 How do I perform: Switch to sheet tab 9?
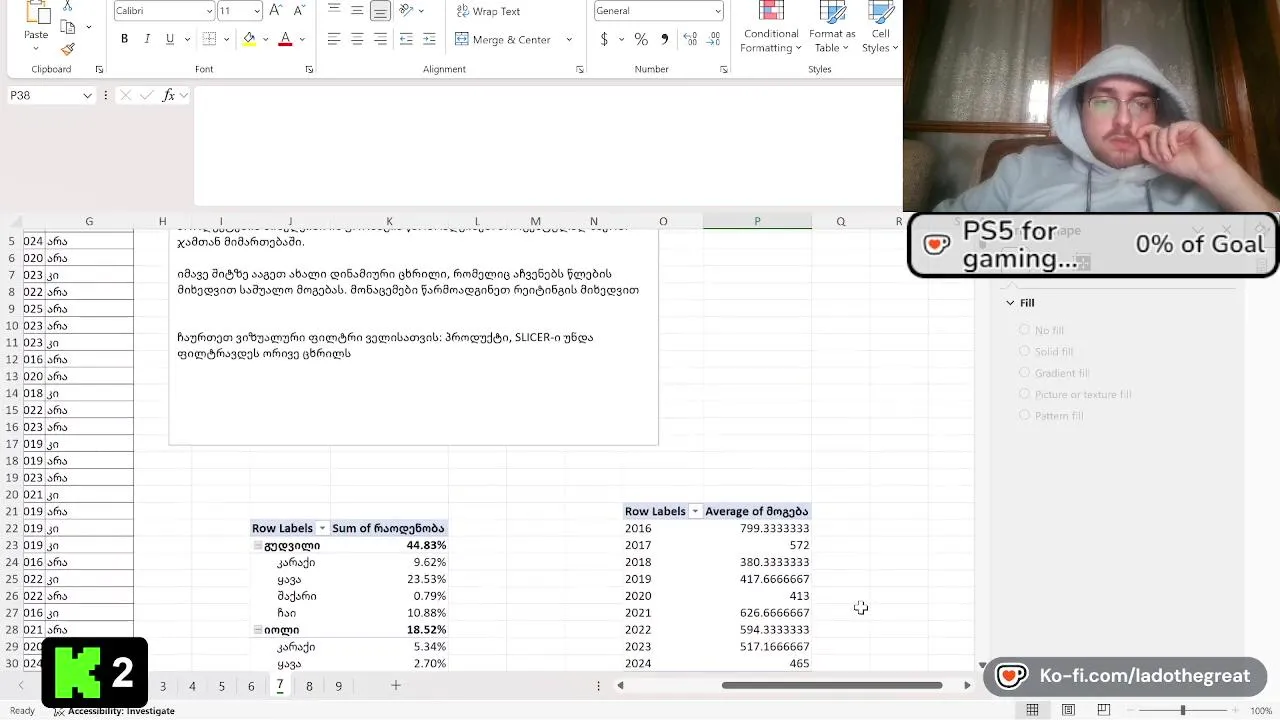coord(338,686)
